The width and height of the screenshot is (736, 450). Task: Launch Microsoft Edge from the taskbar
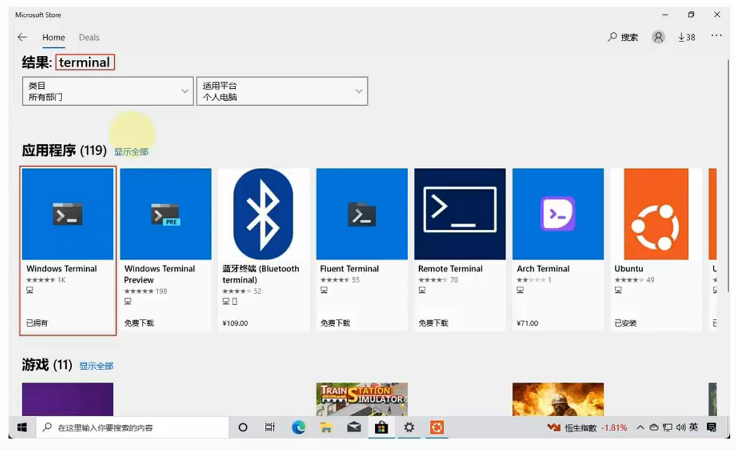click(298, 427)
